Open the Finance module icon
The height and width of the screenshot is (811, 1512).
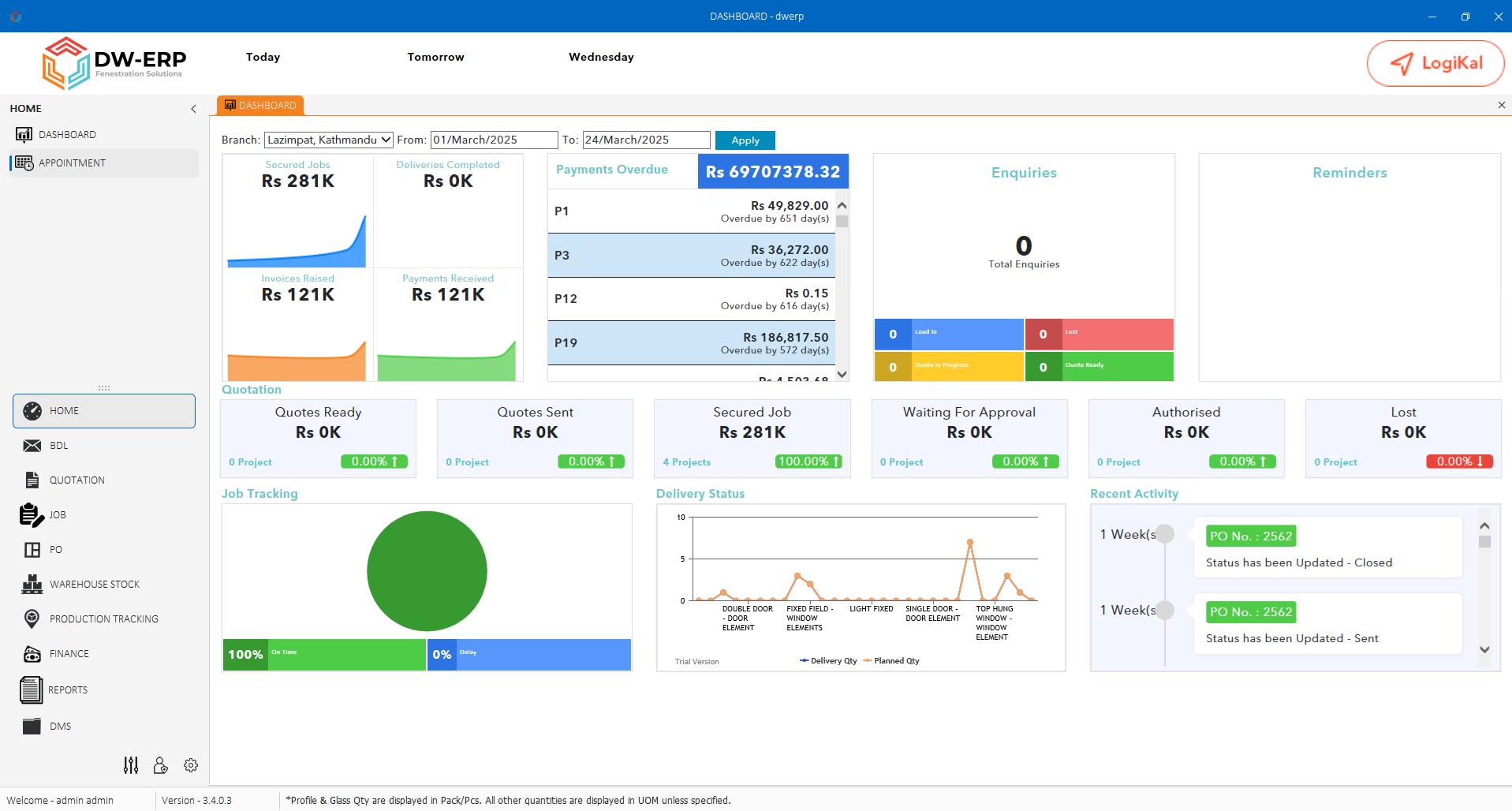(32, 653)
